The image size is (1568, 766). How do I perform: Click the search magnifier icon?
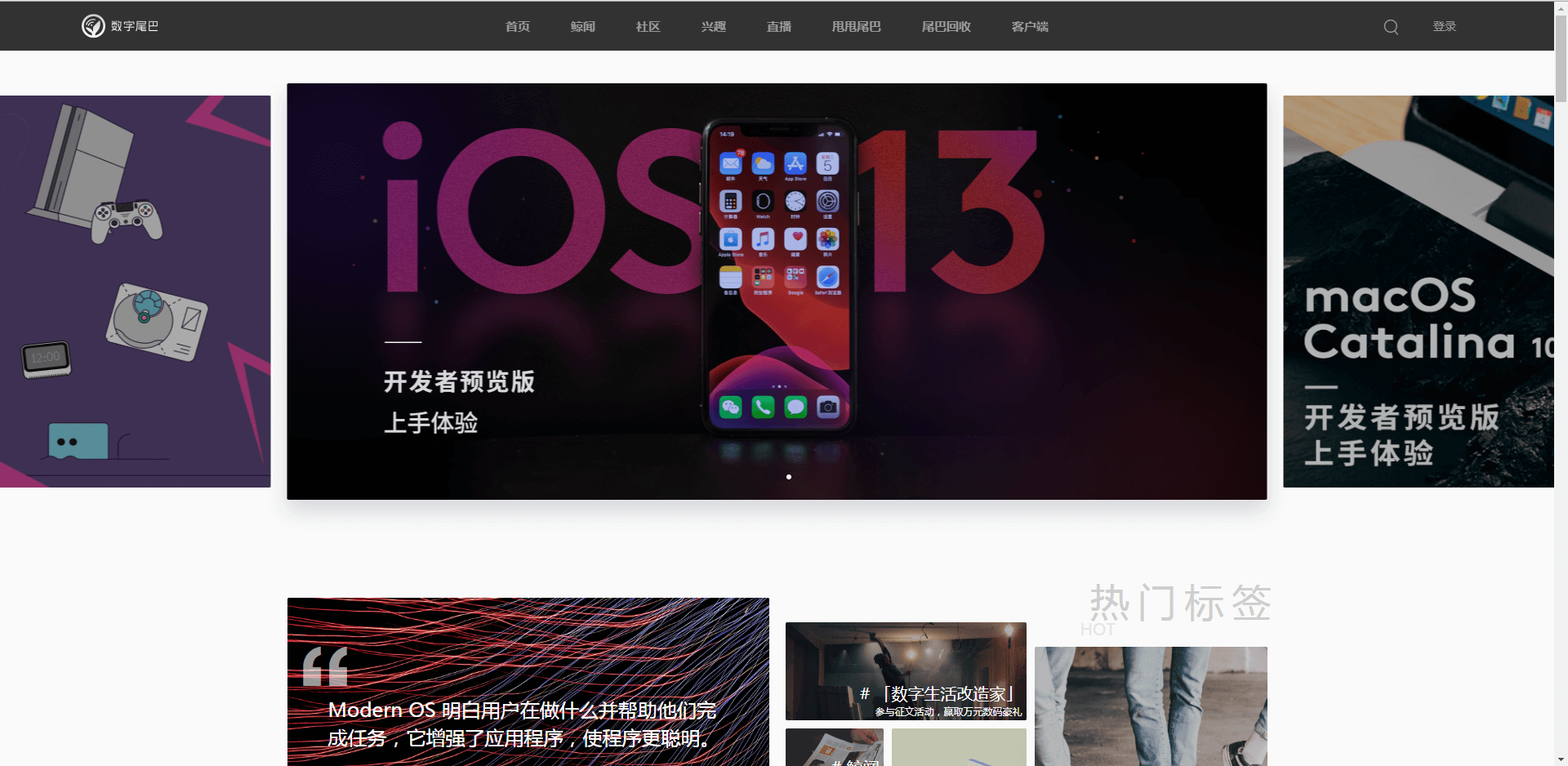(1390, 26)
